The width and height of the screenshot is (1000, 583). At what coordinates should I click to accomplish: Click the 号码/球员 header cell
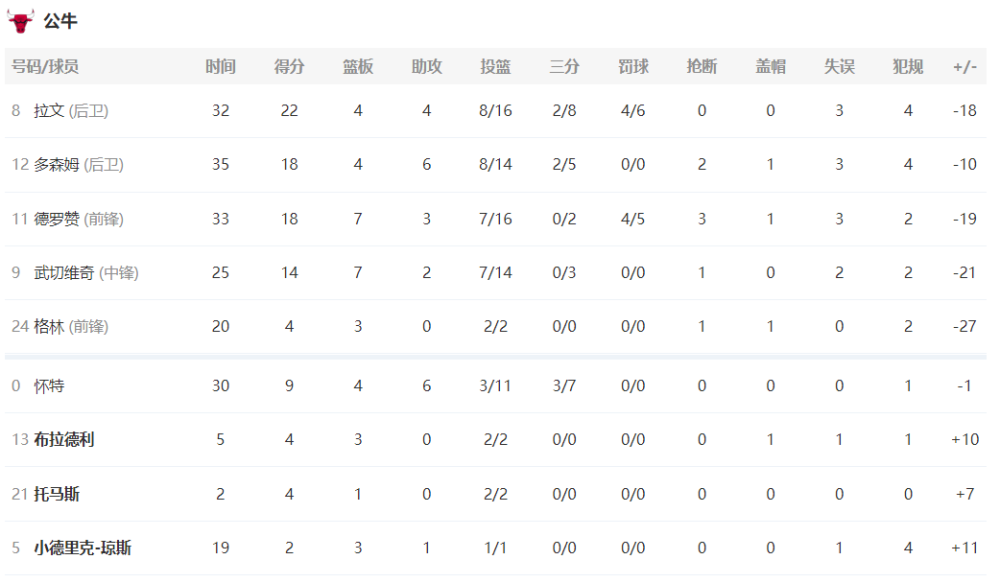pyautogui.click(x=45, y=66)
